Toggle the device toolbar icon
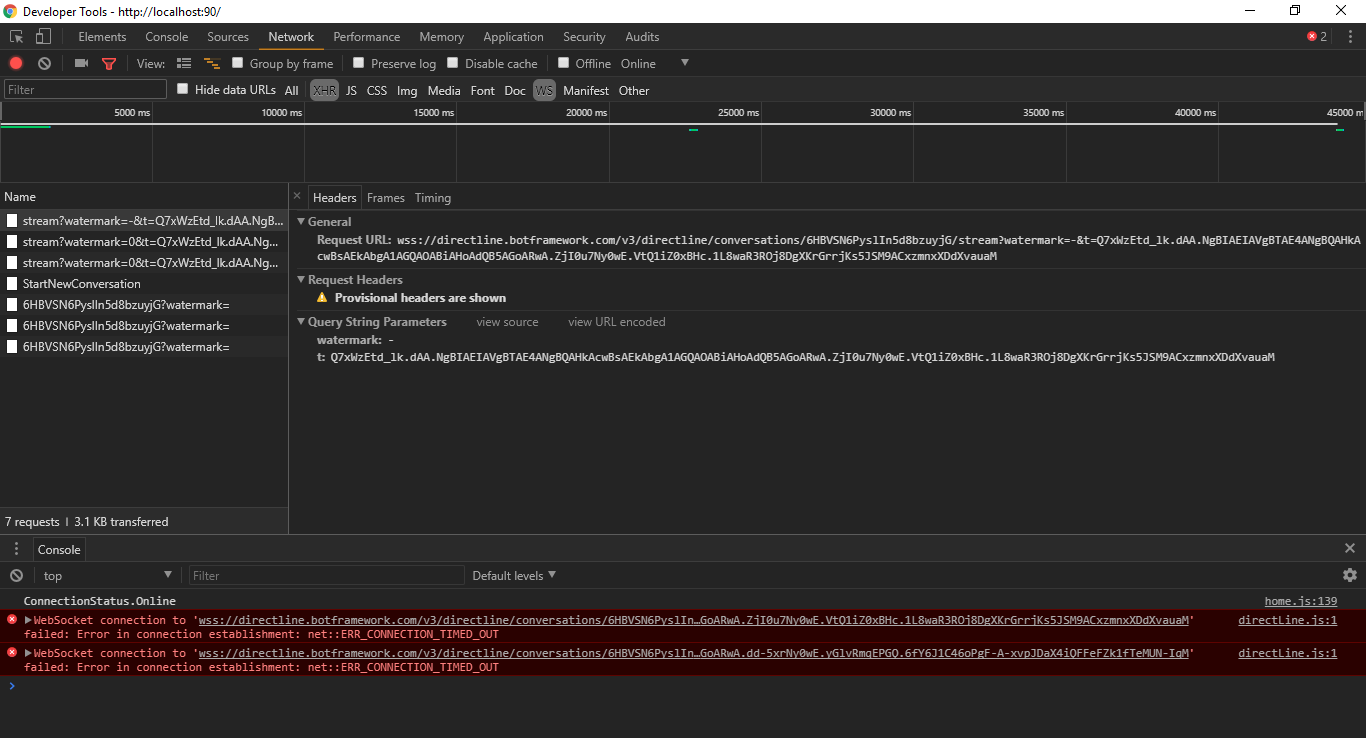The width and height of the screenshot is (1366, 738). (x=41, y=36)
